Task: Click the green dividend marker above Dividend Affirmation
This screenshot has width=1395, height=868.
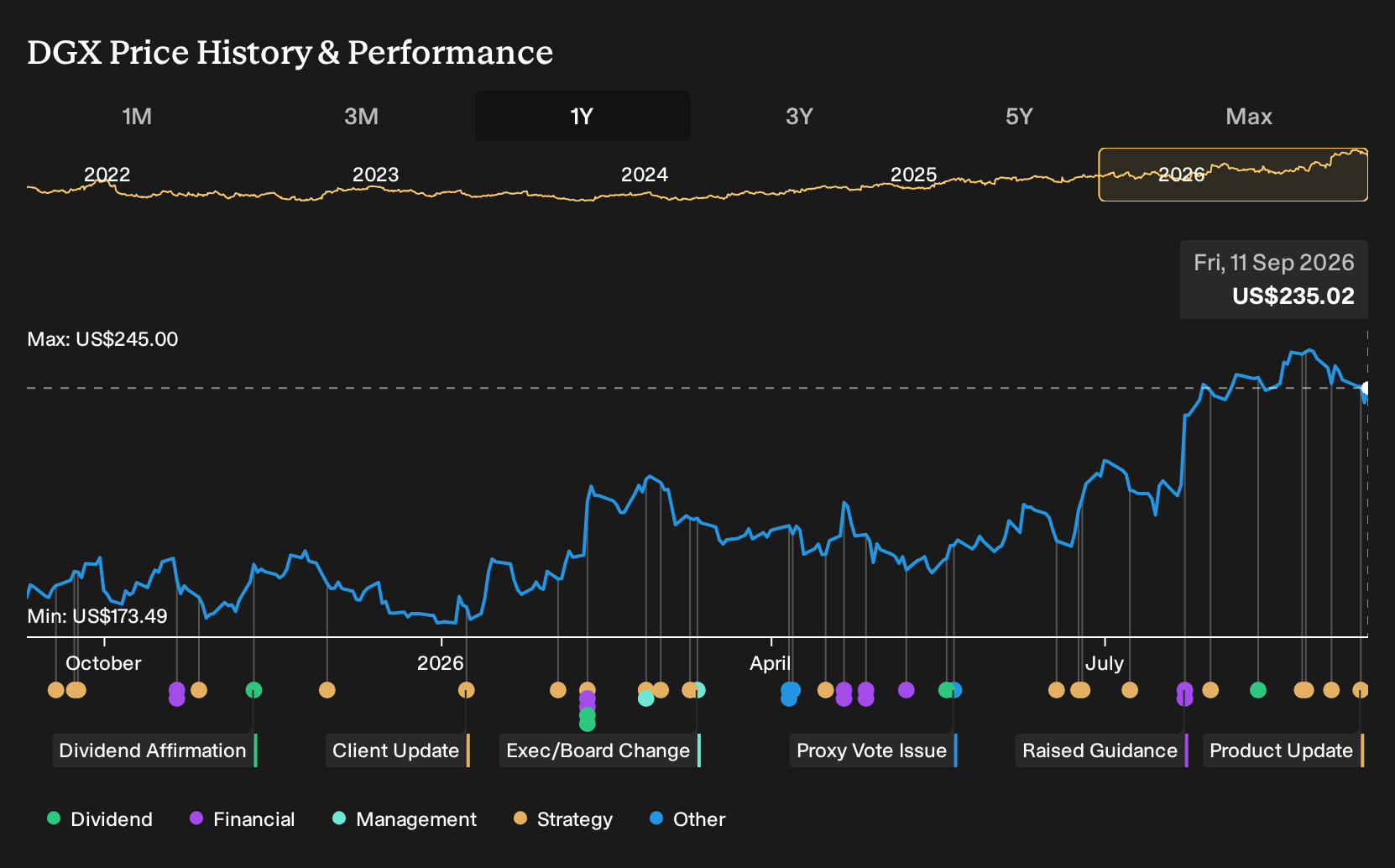Action: tap(253, 690)
